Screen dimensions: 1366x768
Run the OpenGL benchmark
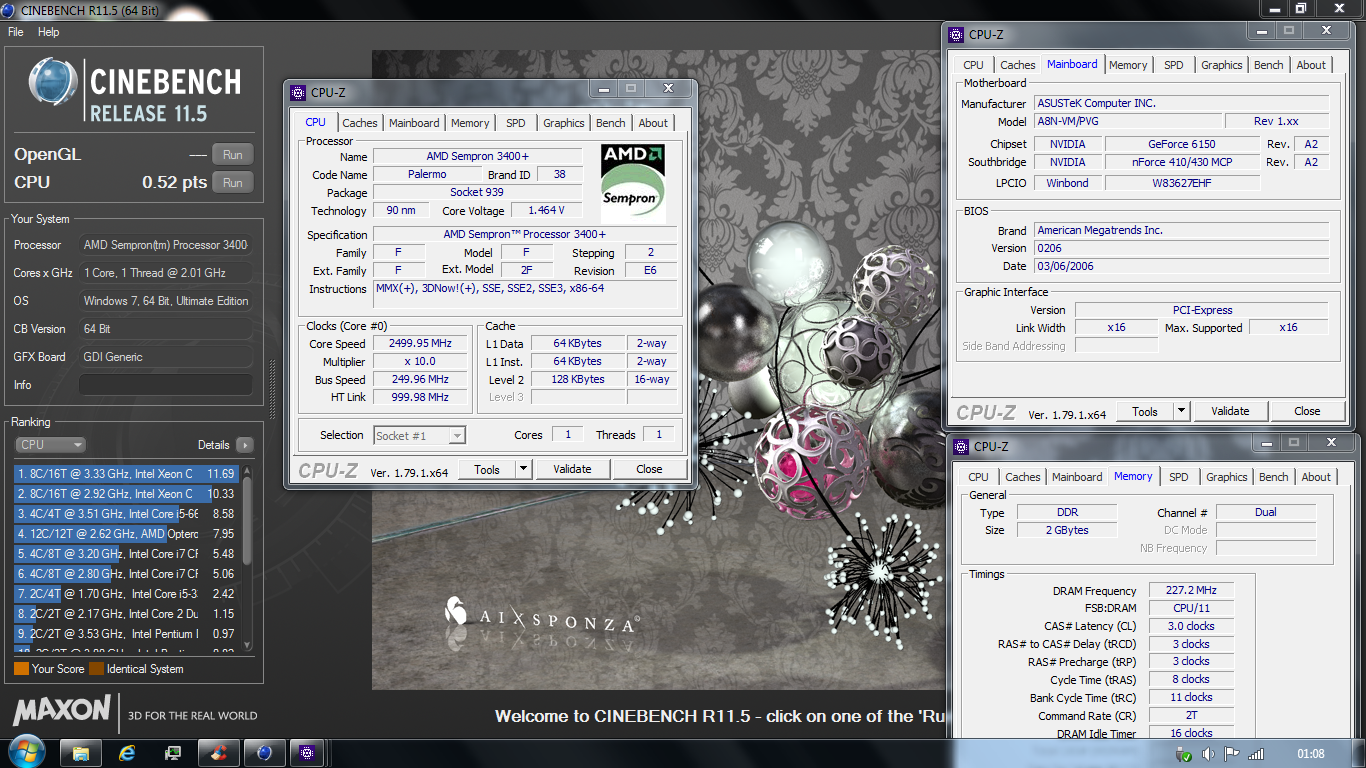click(233, 155)
